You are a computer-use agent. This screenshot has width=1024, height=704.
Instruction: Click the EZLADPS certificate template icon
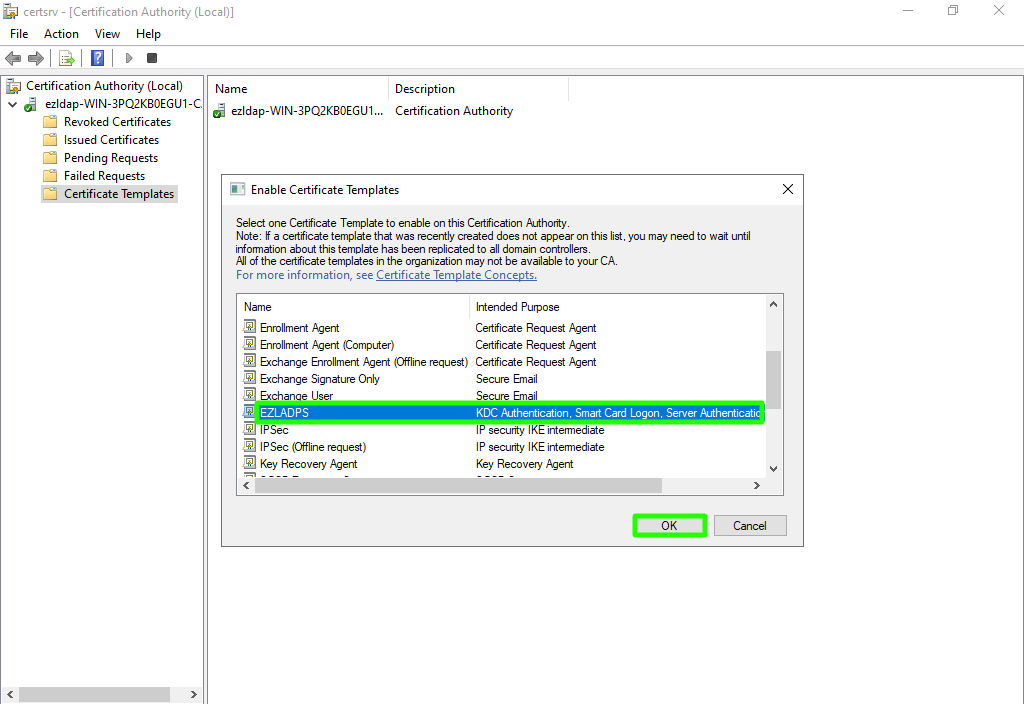250,412
